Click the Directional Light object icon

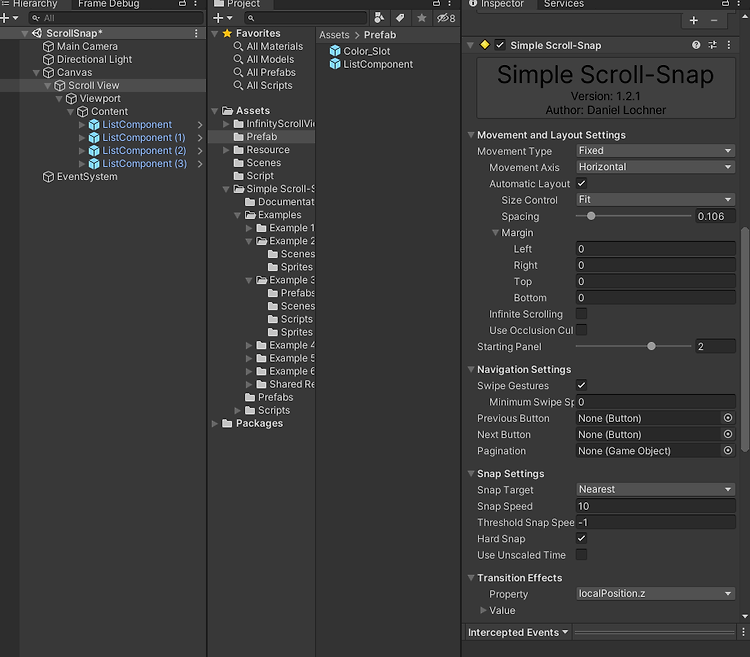[x=48, y=59]
